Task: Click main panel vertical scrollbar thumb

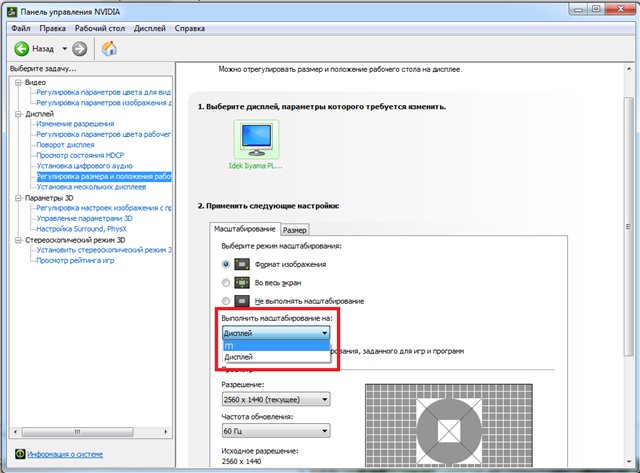Action: (629, 227)
